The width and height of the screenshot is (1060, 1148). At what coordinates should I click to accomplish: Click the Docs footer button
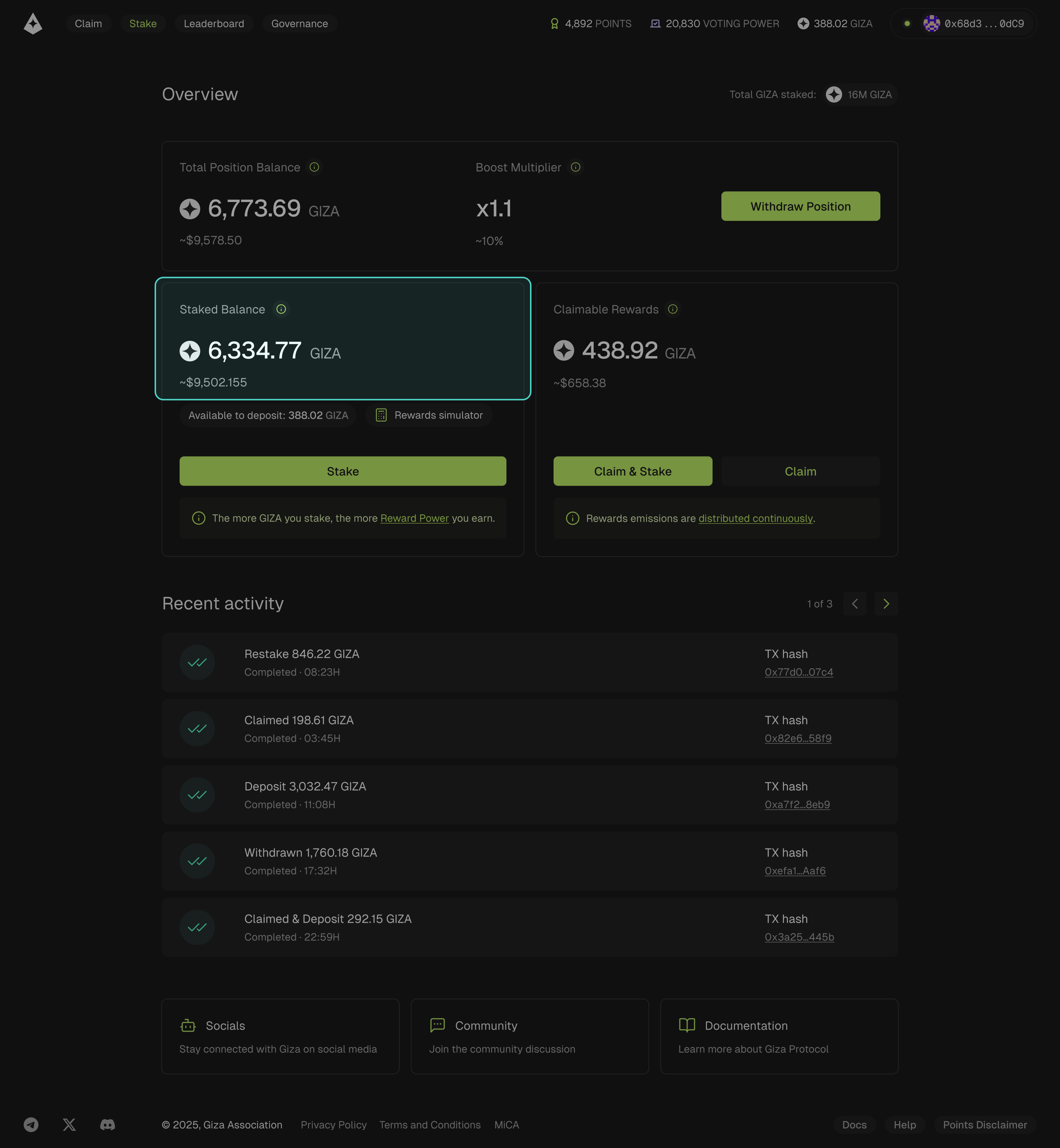854,1125
